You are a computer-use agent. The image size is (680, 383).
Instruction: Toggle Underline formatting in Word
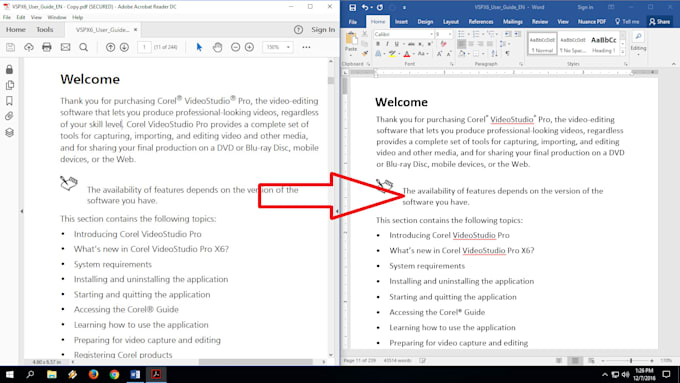coord(396,44)
